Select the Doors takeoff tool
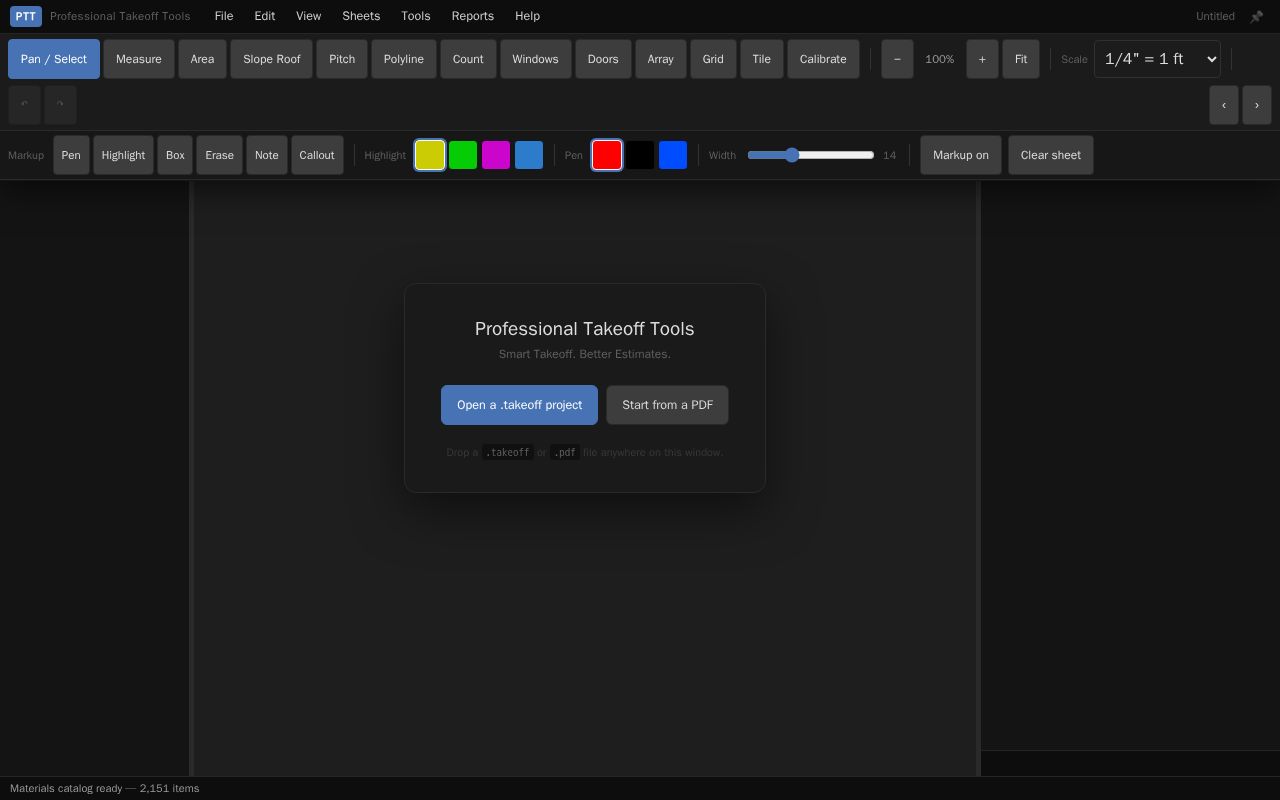 click(603, 59)
